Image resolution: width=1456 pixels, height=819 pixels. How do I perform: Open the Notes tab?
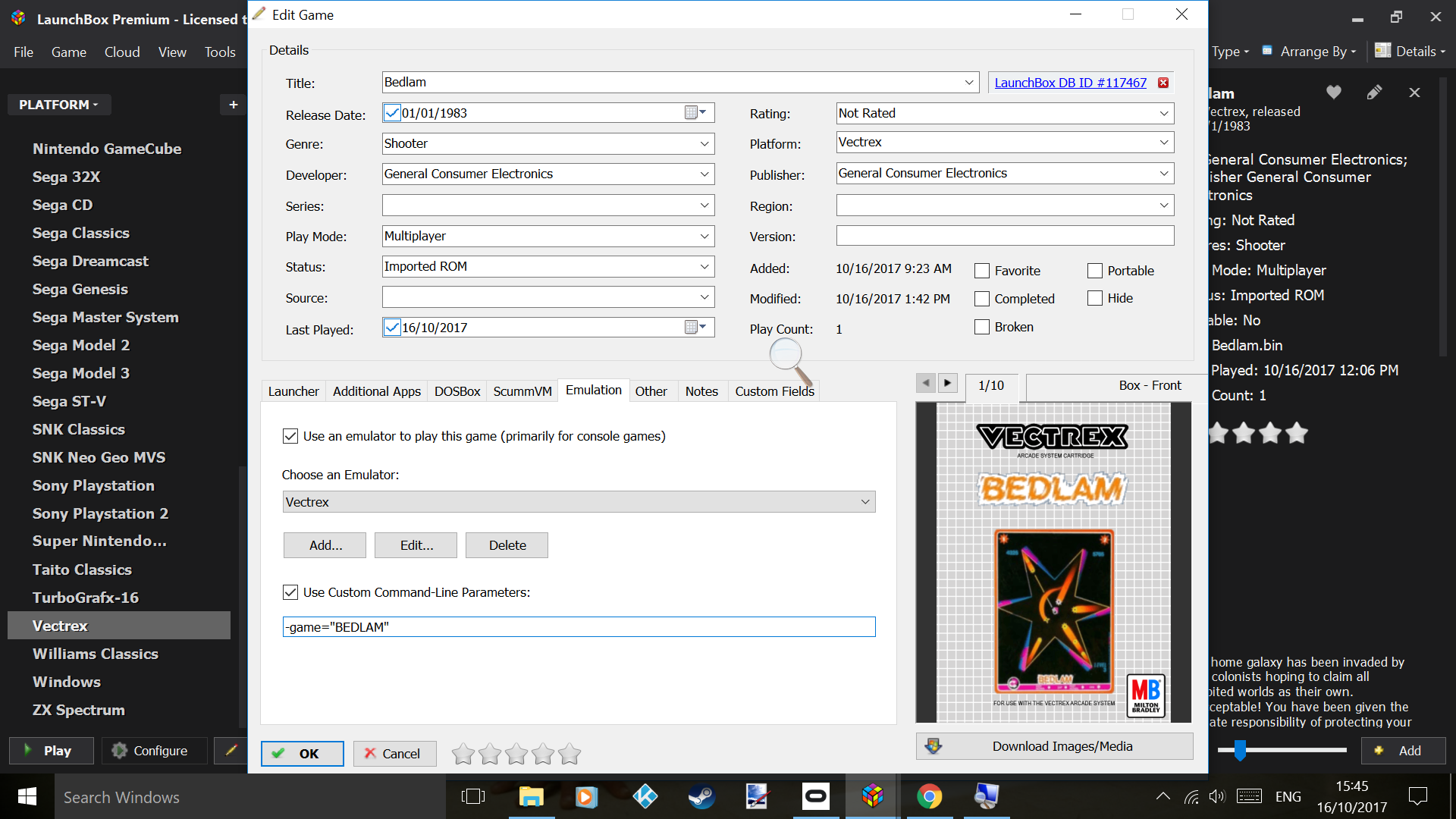701,391
